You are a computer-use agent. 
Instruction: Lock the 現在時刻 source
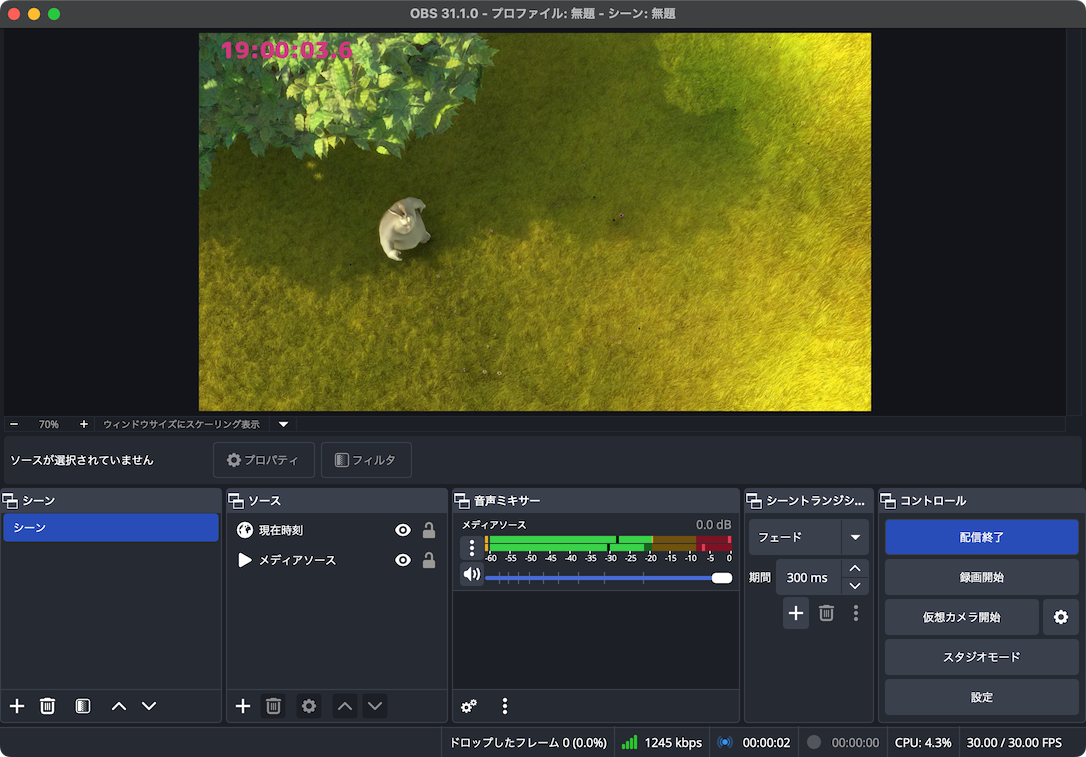click(x=429, y=530)
